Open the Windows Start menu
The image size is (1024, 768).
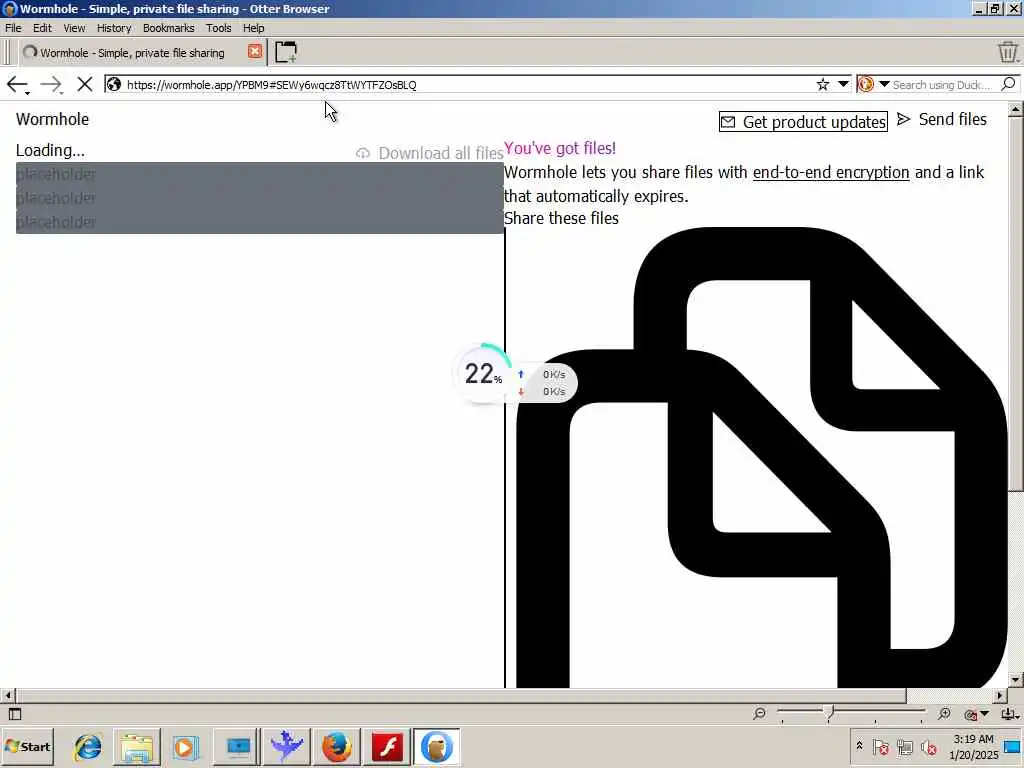point(27,746)
